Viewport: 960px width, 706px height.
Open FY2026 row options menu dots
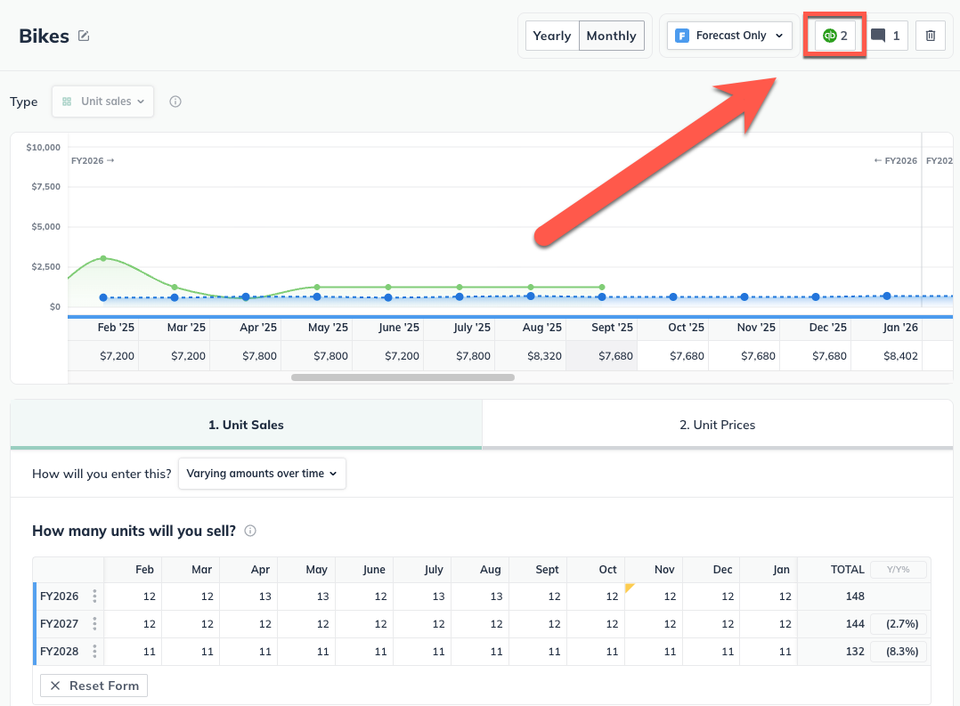point(94,596)
